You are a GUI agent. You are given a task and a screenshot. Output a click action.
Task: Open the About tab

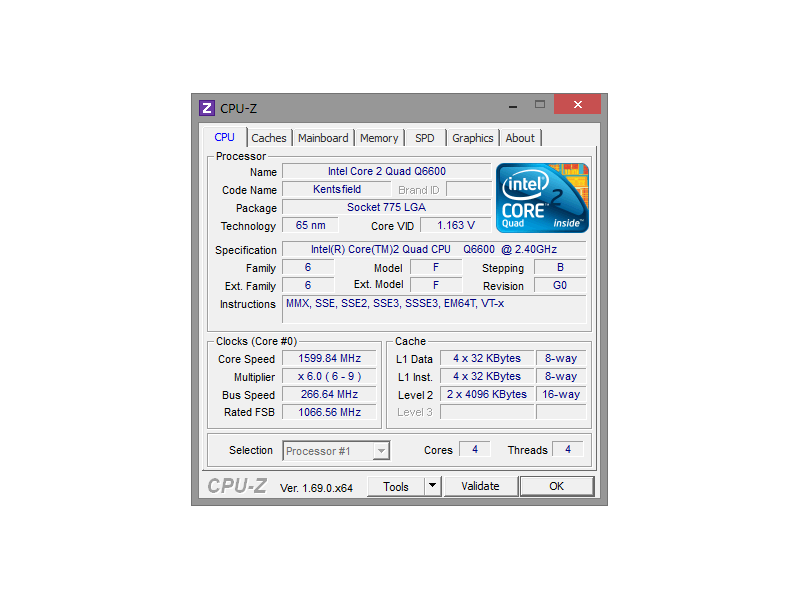coord(520,138)
